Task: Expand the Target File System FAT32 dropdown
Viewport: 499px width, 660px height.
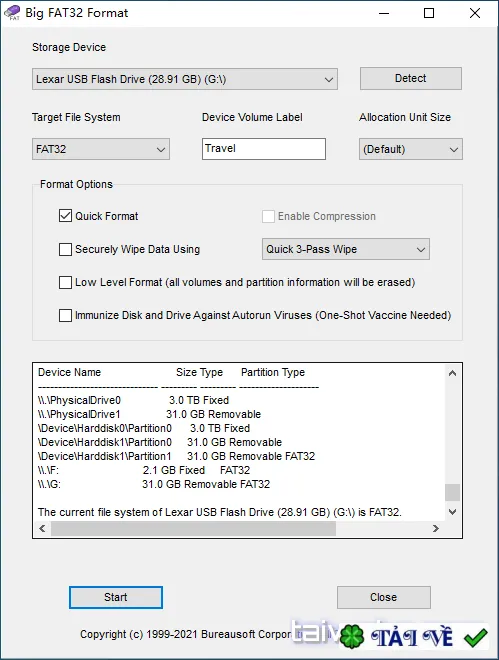Action: tap(101, 149)
